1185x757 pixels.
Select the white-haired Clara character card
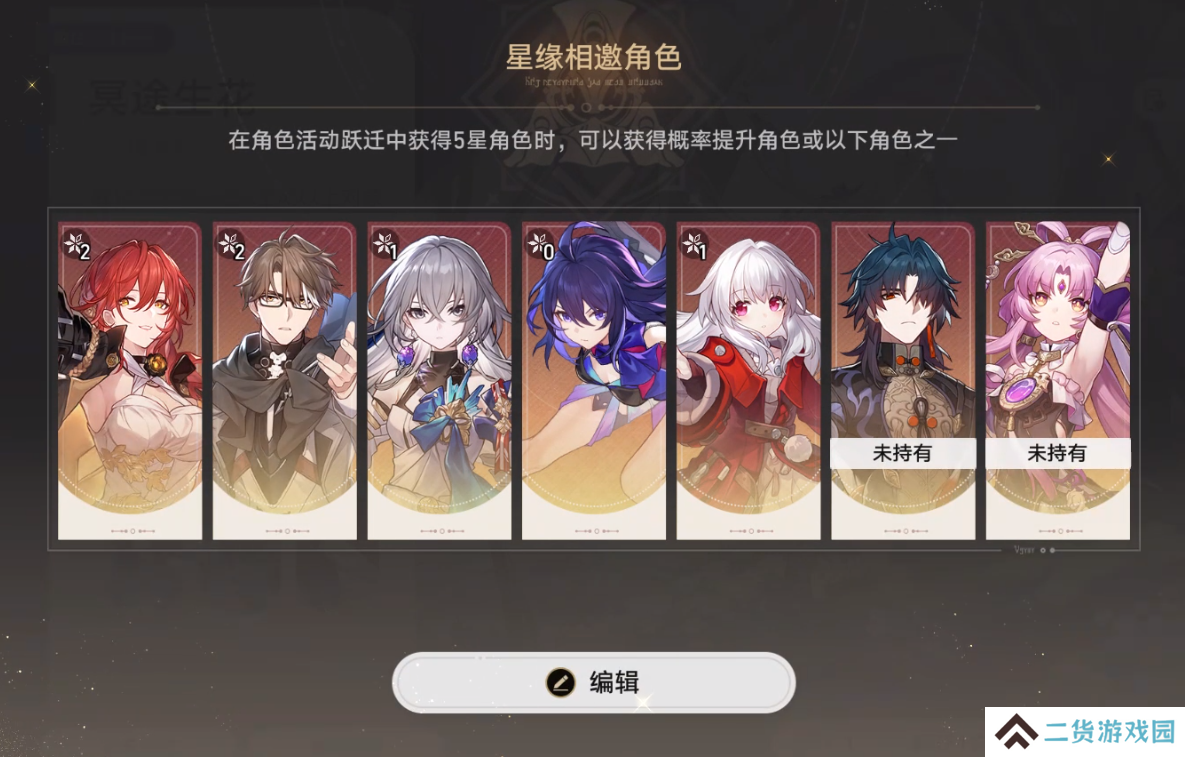coord(748,380)
